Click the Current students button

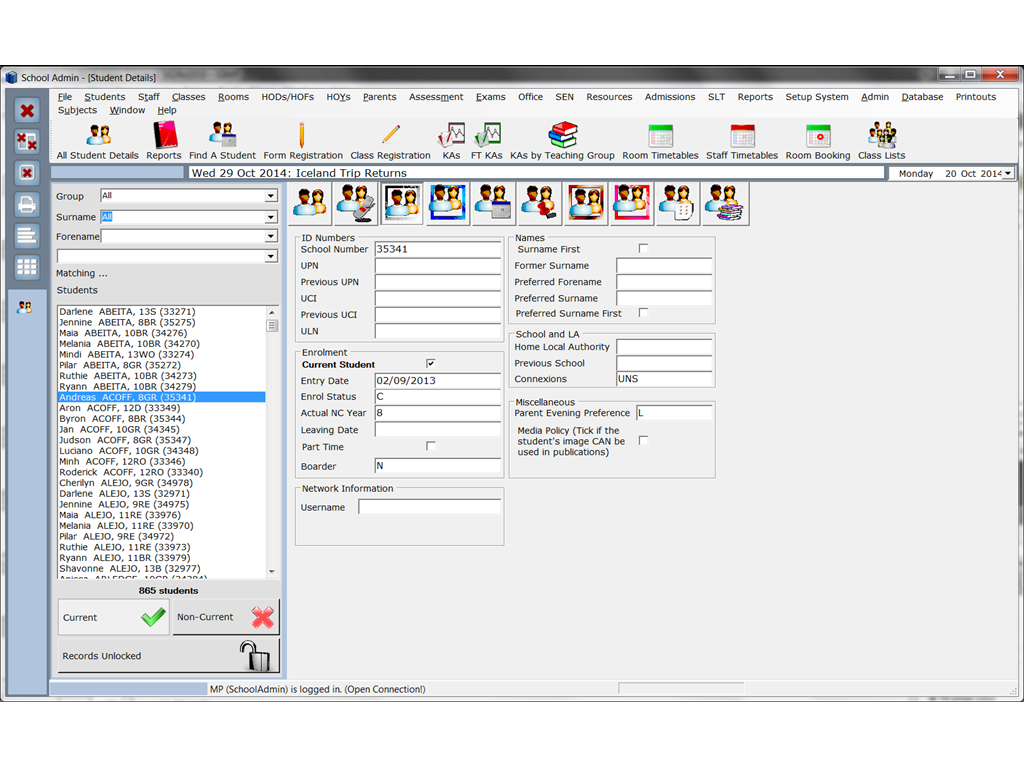tap(114, 617)
